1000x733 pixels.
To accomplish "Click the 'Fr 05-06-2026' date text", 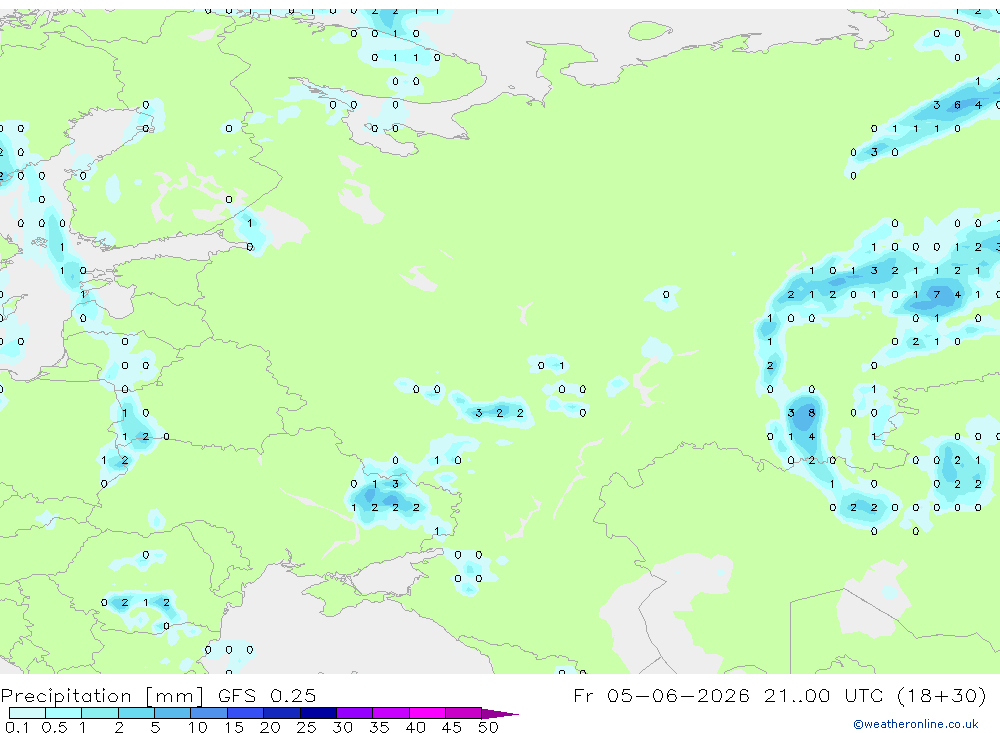I will coord(661,696).
